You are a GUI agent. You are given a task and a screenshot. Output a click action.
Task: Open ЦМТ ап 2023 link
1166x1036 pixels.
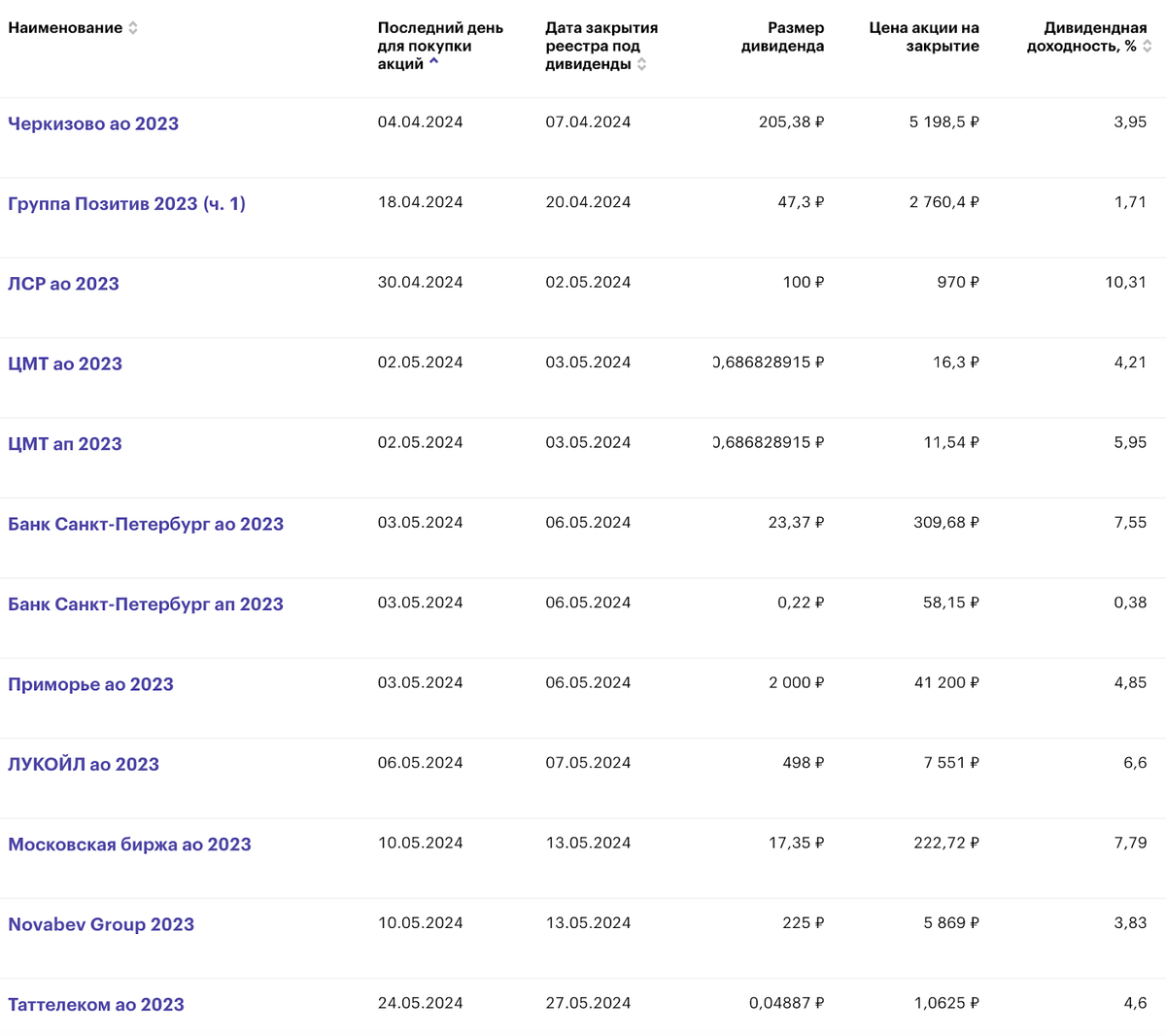(x=65, y=444)
